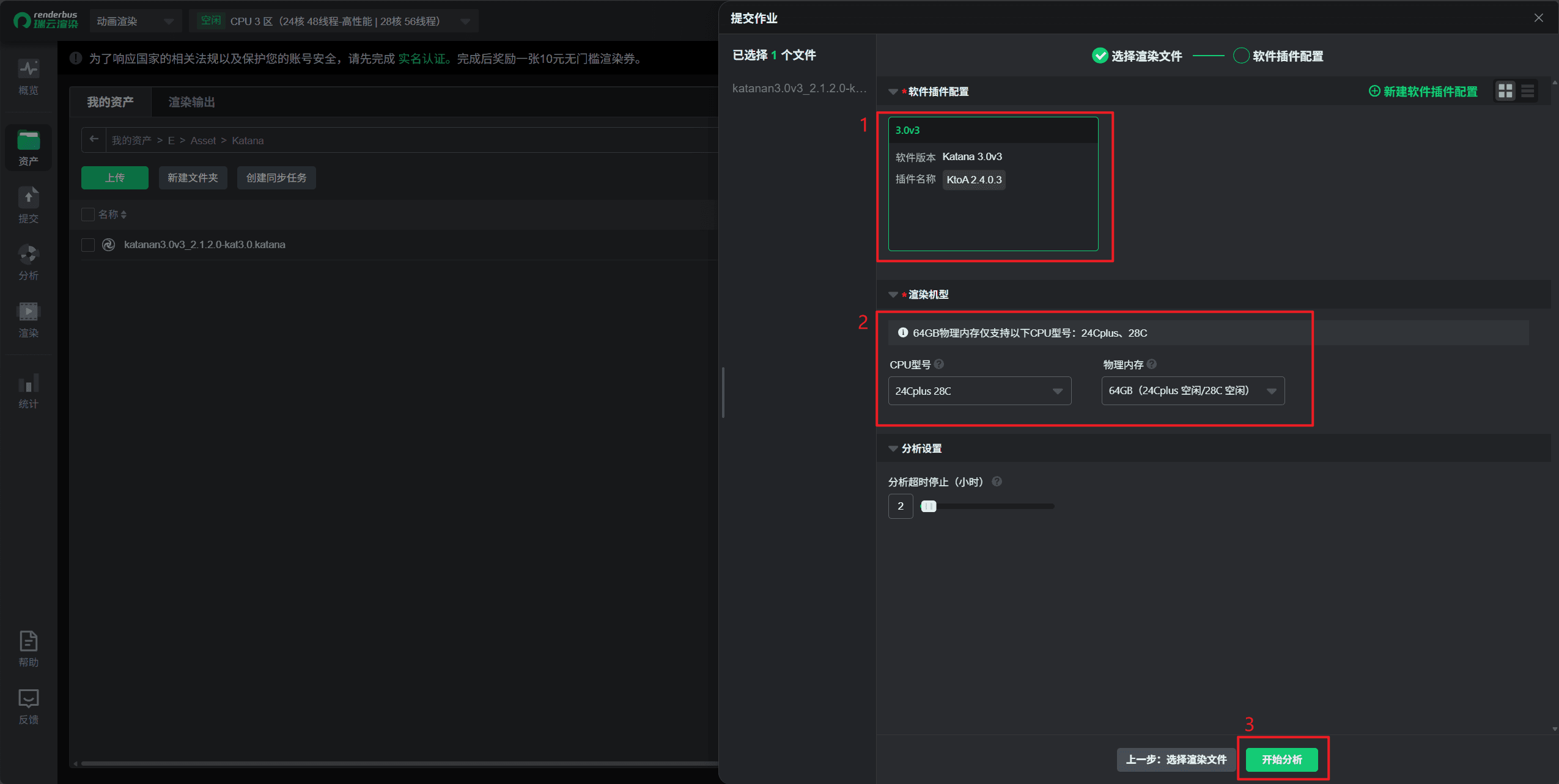Screen dimensions: 1559x784
Task: Select katanan3.0v3_2.1.2.0-k… in selected files list
Action: pyautogui.click(x=798, y=88)
